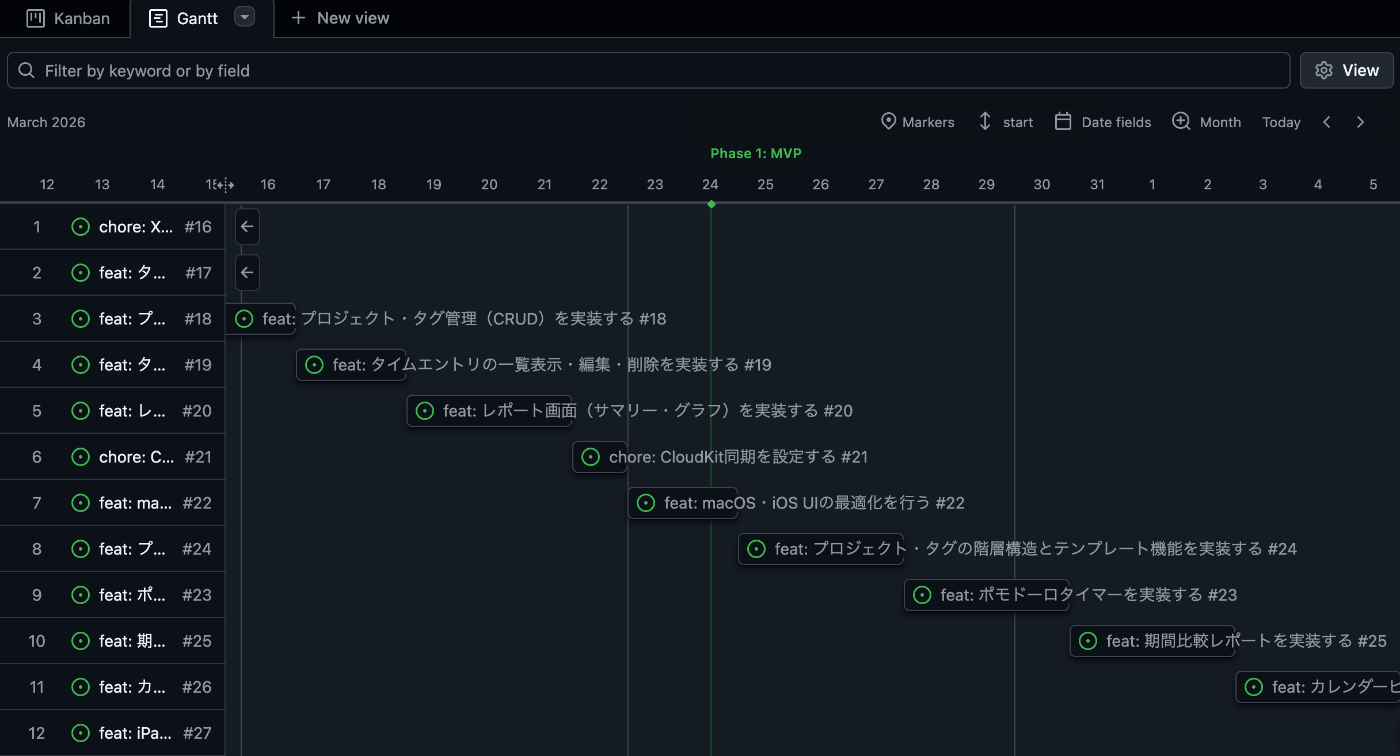The width and height of the screenshot is (1400, 756).
Task: Select row number 12 in the table
Action: pyautogui.click(x=37, y=733)
